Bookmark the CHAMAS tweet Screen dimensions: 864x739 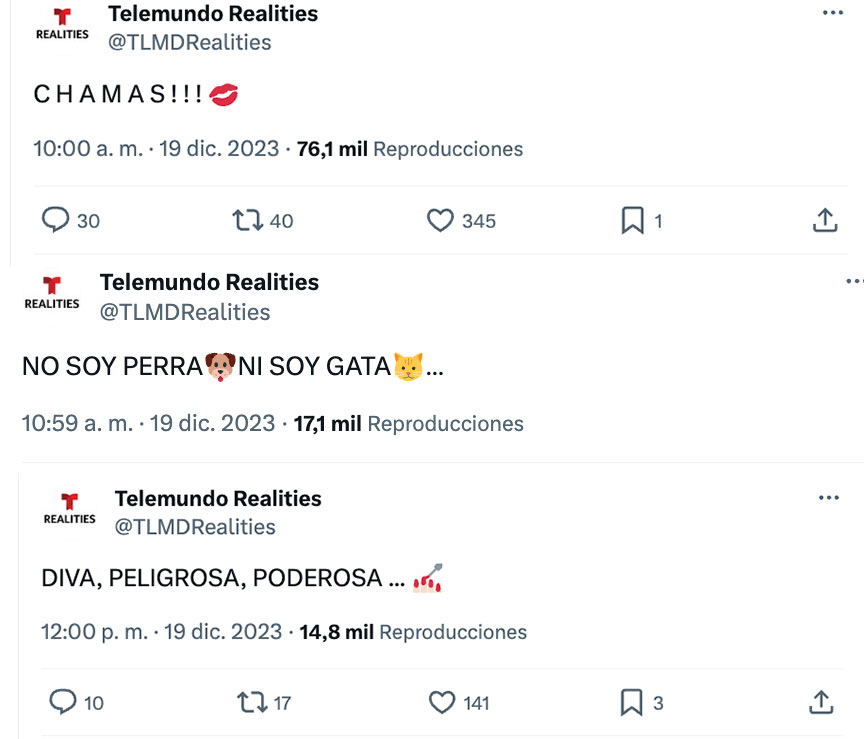(x=632, y=220)
